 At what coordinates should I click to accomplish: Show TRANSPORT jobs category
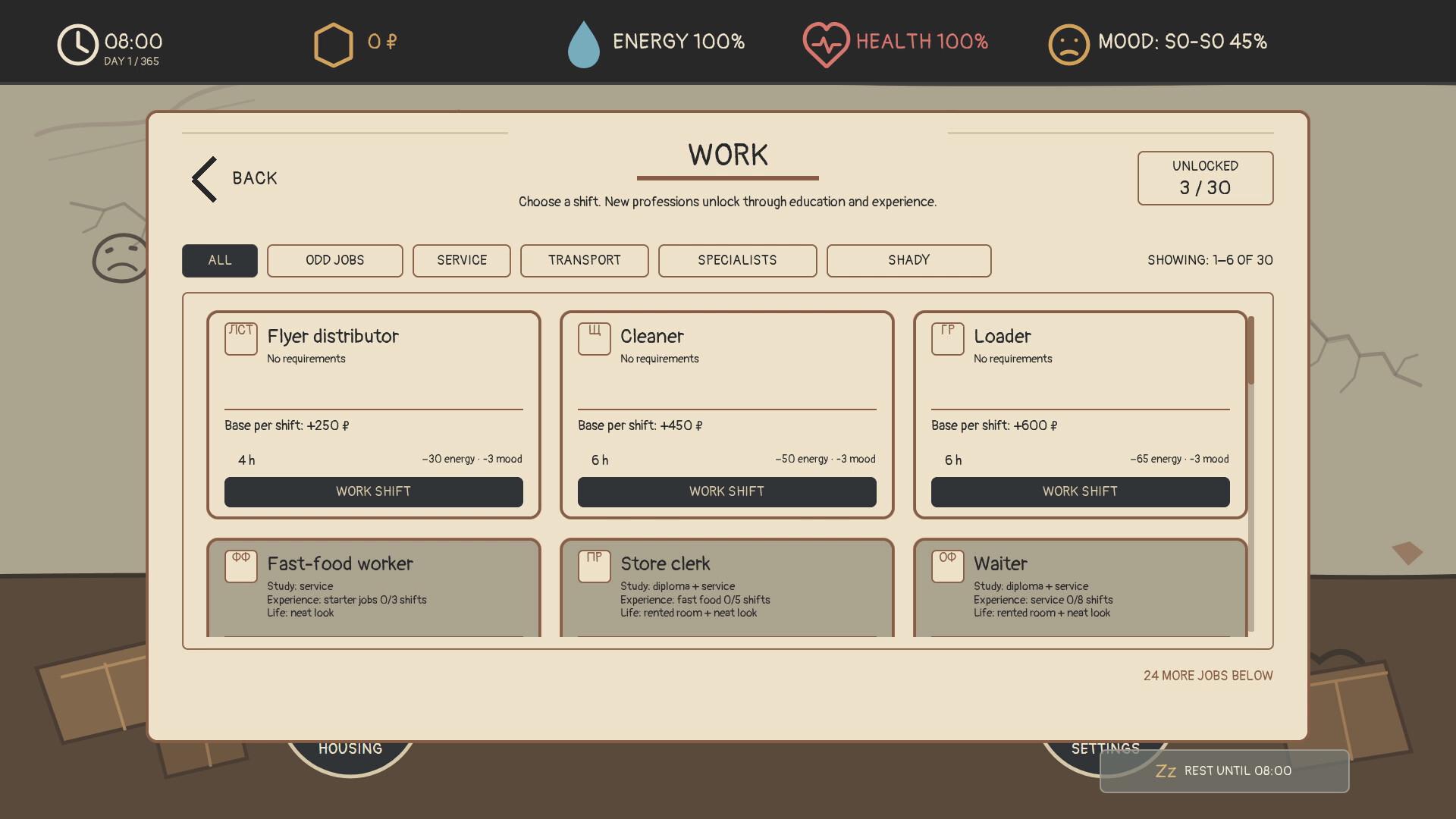tap(585, 261)
